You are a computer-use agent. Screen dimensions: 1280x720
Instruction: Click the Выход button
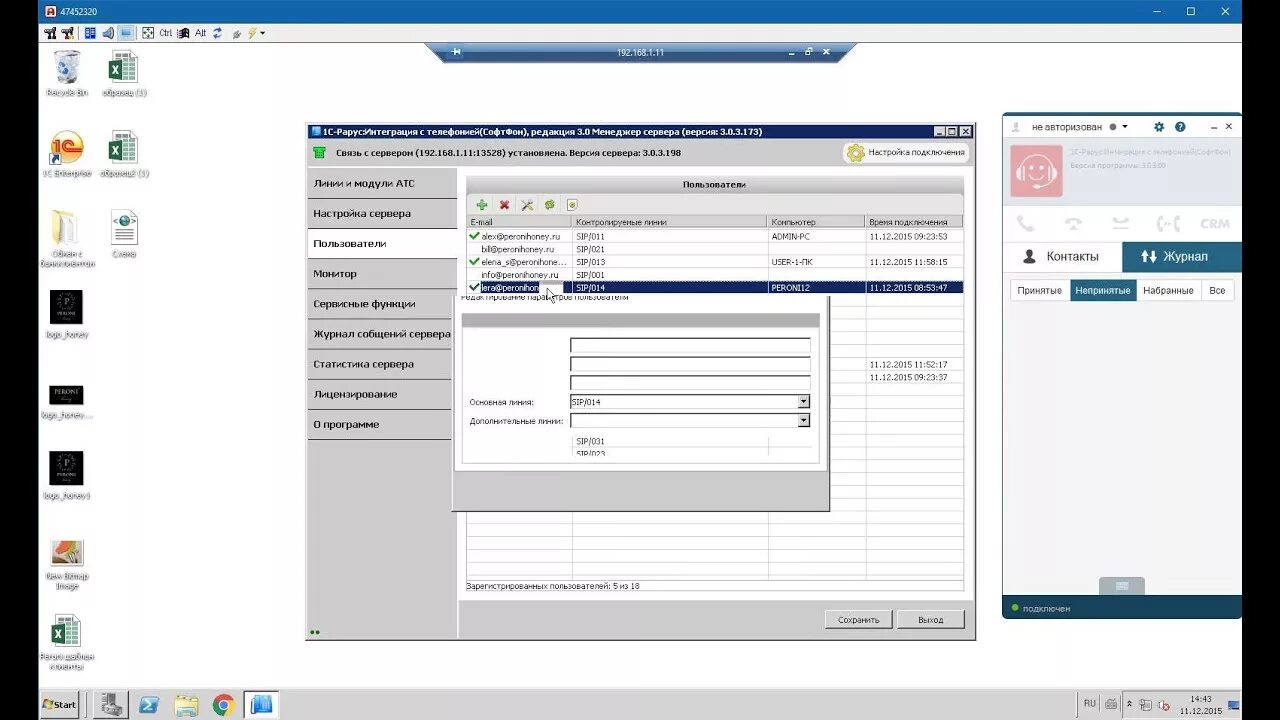(931, 620)
